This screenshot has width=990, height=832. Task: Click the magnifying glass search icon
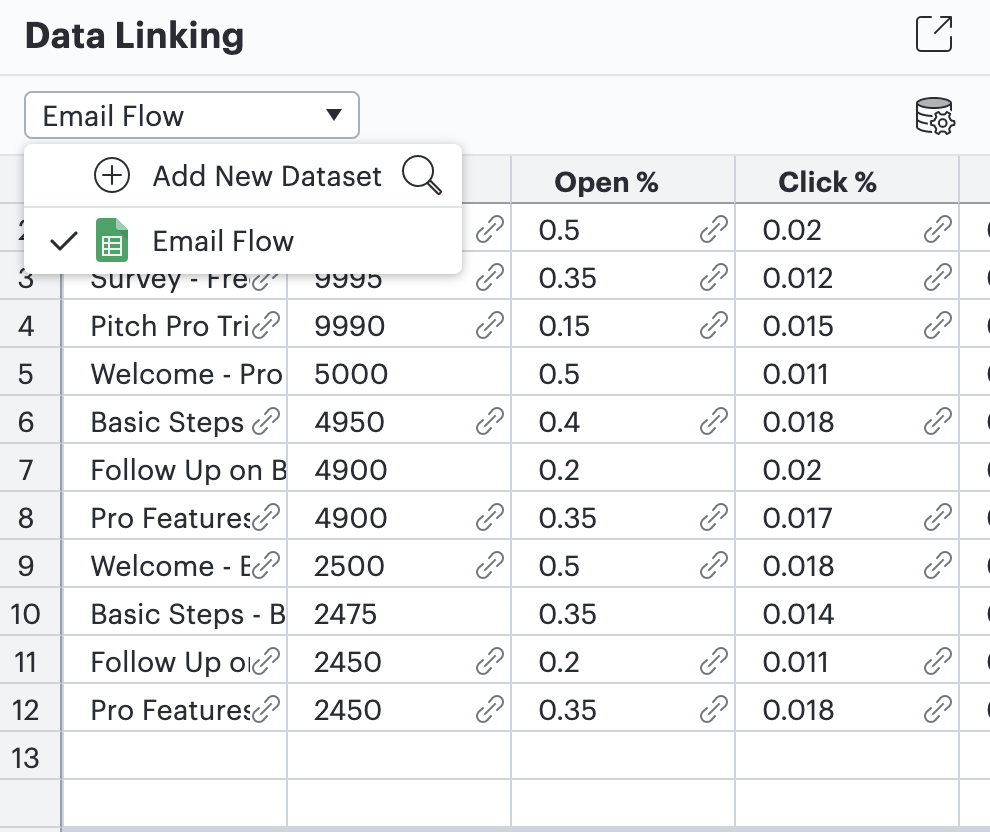pyautogui.click(x=421, y=176)
